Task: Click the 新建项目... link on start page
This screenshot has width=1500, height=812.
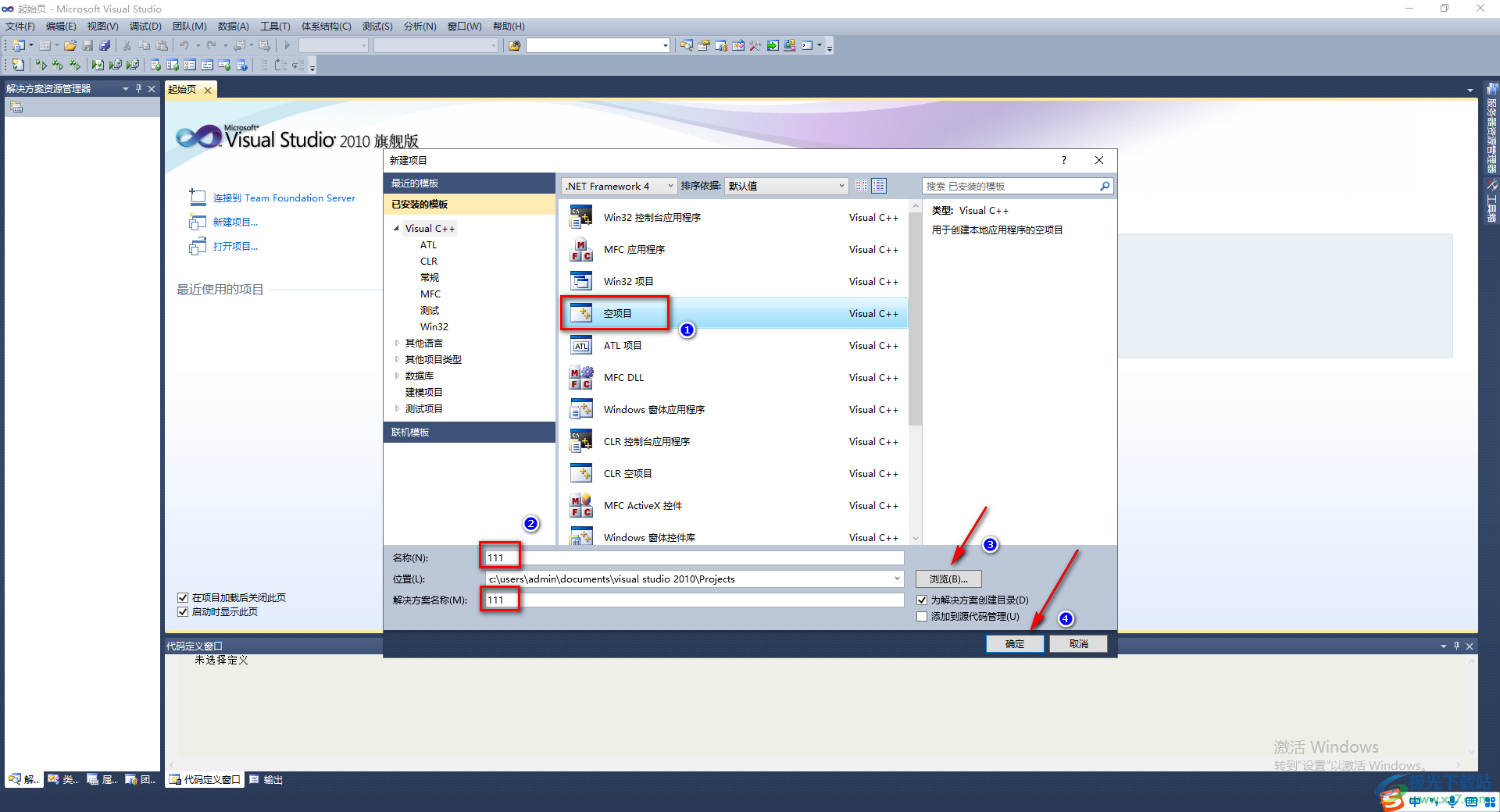Action: click(x=235, y=223)
